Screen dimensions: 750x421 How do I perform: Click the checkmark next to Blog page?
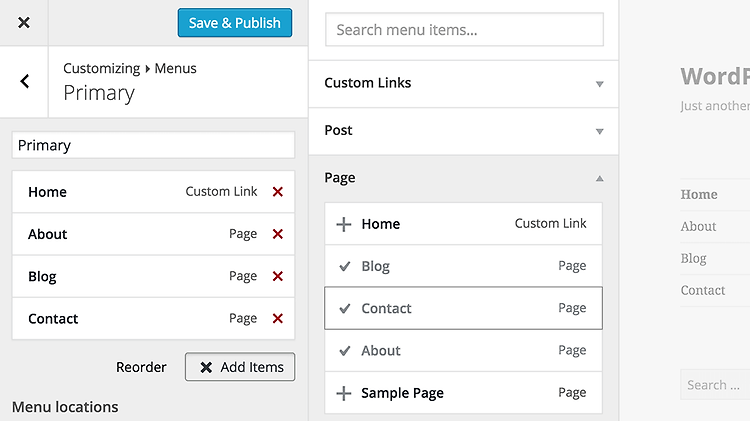pos(344,266)
